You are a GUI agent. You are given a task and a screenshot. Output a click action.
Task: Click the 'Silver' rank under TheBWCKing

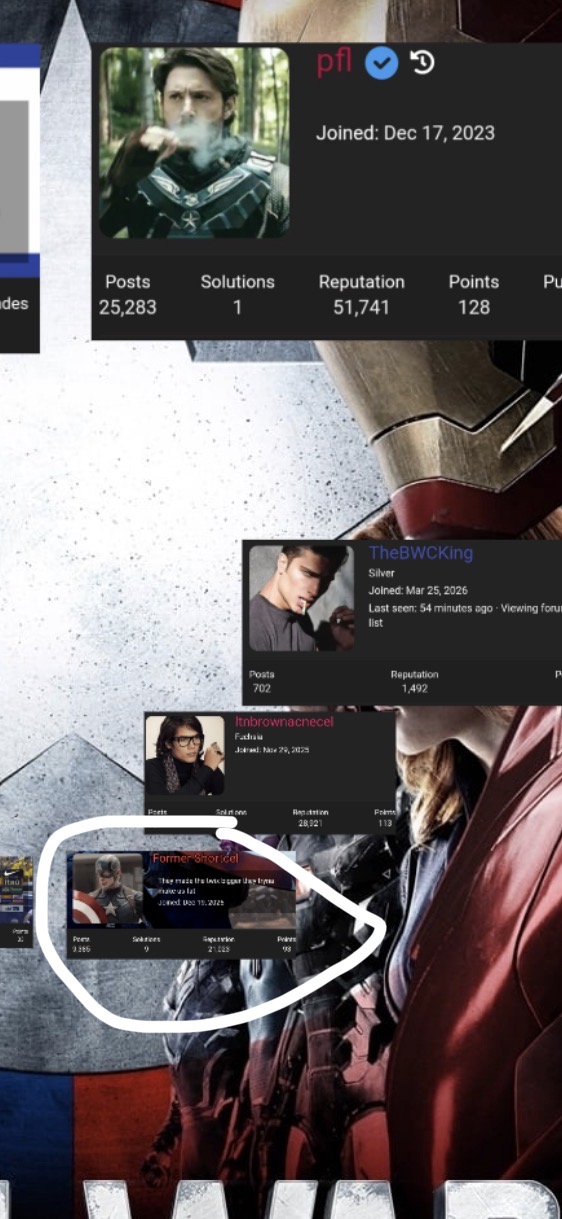click(381, 574)
